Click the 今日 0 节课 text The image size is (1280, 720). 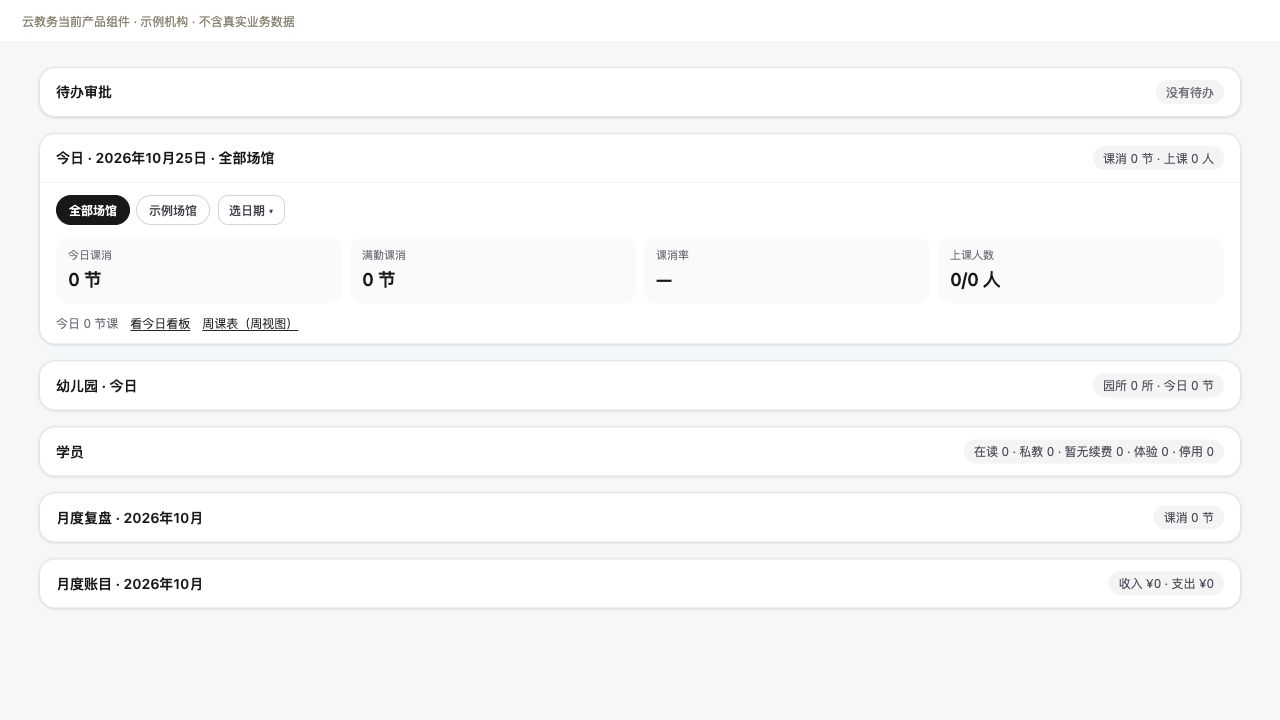tap(87, 324)
